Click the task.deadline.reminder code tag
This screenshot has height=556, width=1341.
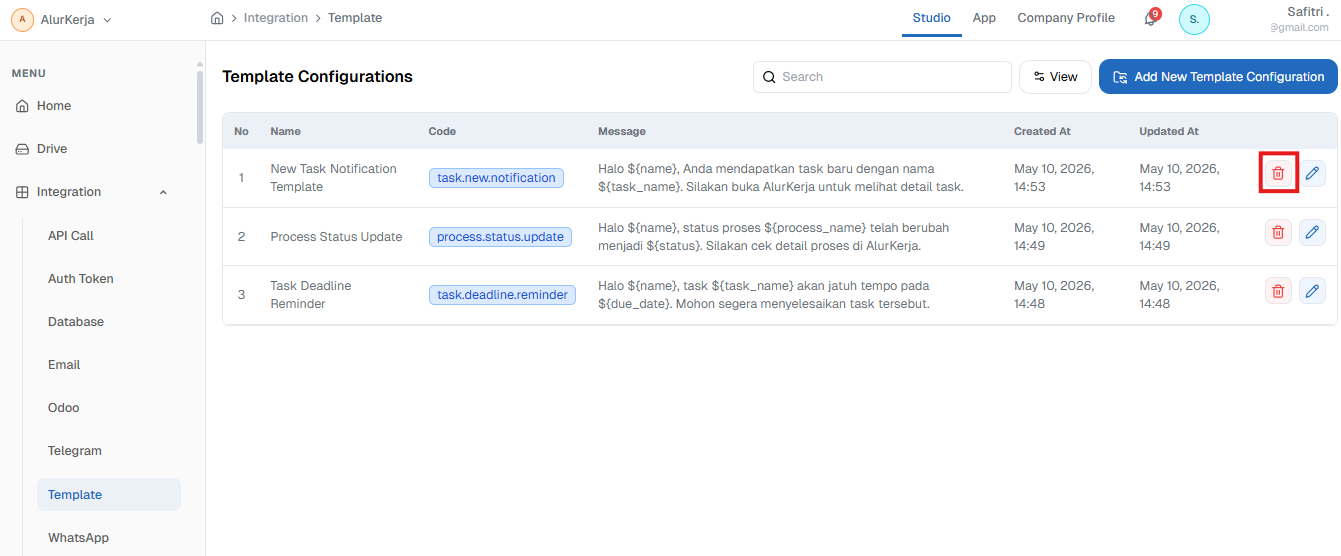point(502,295)
